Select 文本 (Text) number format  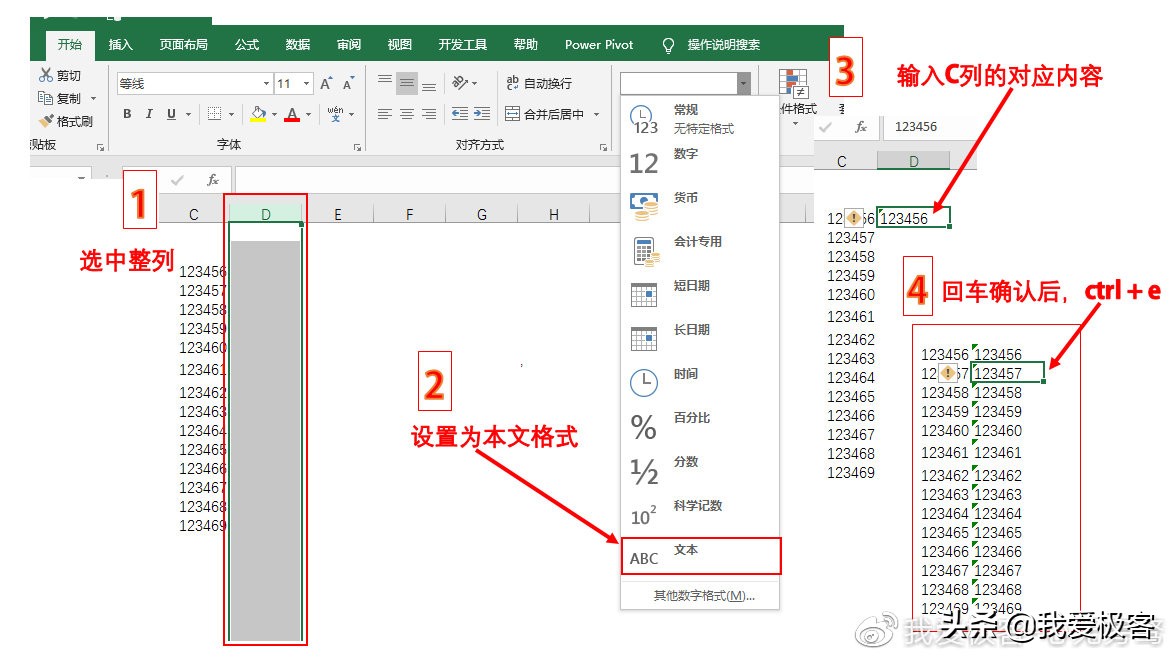click(700, 557)
